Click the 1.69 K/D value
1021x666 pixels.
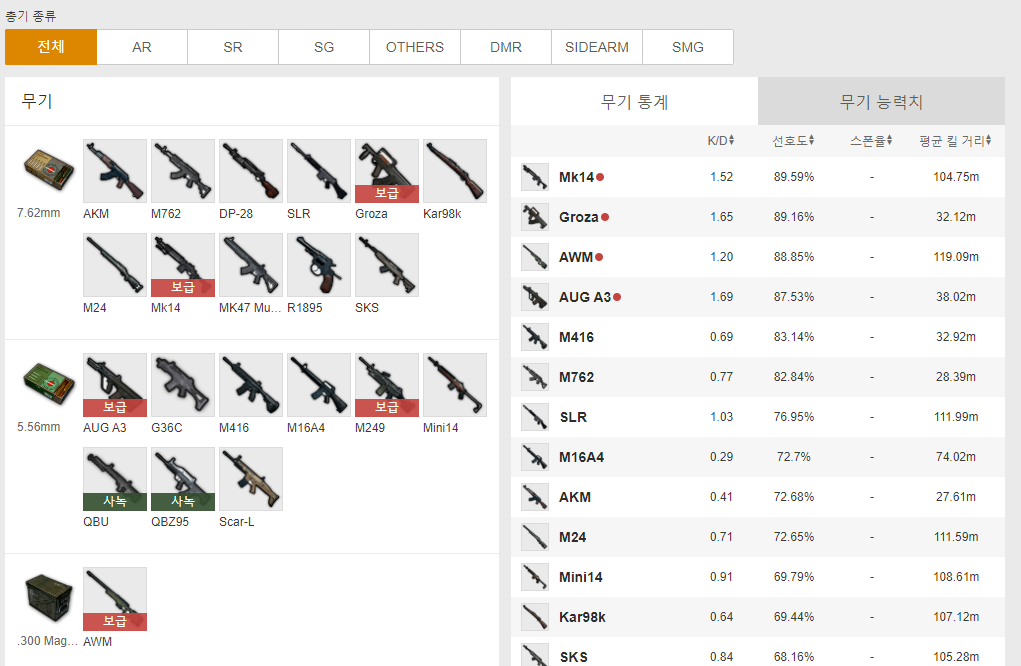(721, 297)
